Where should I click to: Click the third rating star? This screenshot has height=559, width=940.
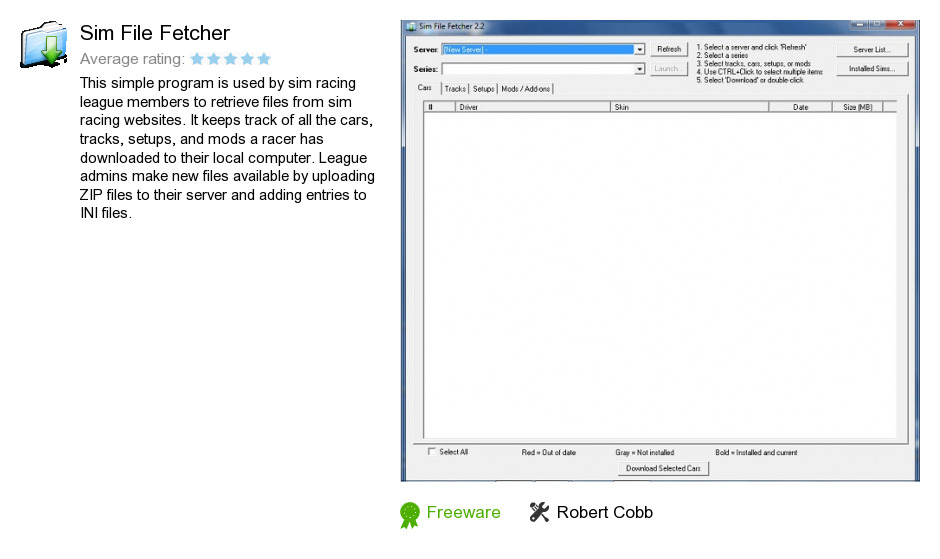(x=230, y=59)
